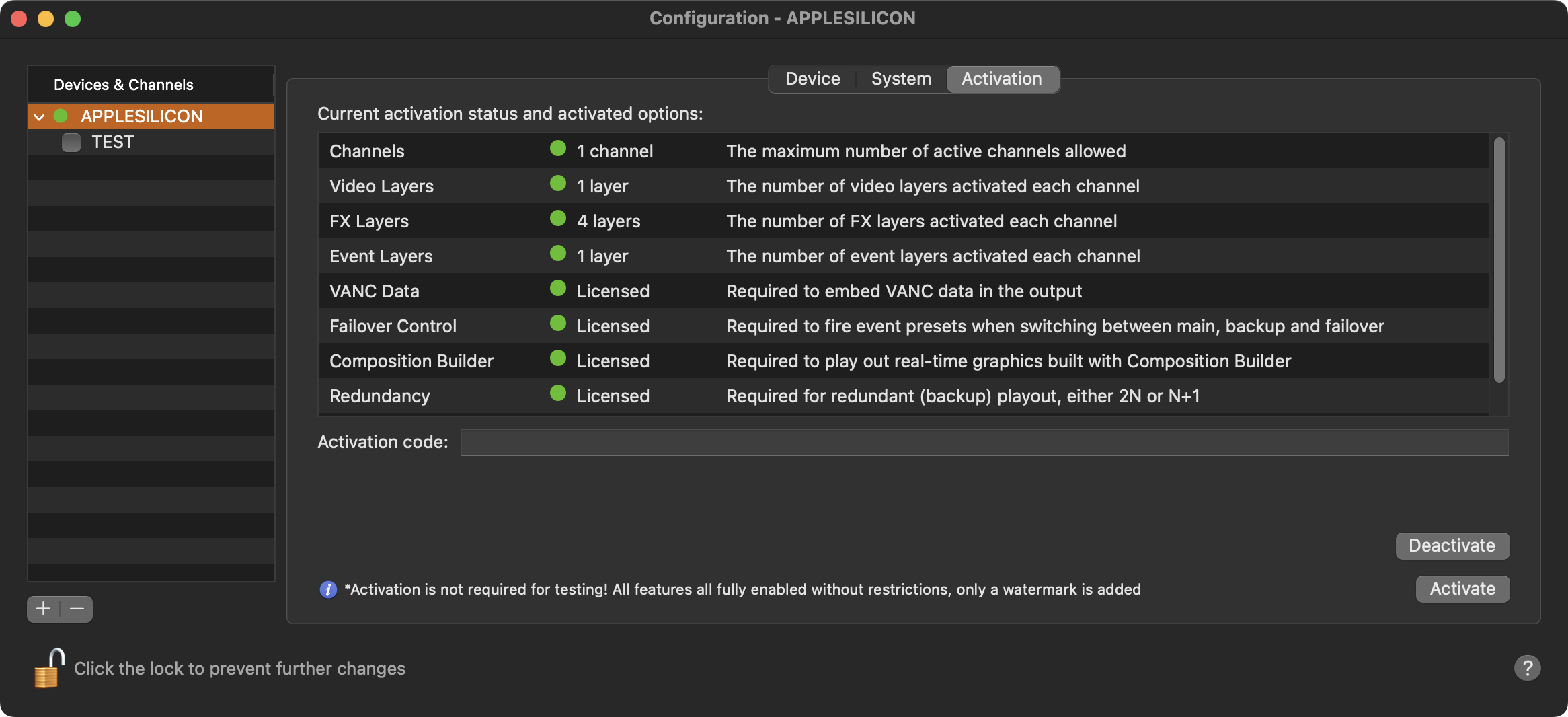
Task: Toggle the TEST channel checkbox
Action: coord(71,143)
